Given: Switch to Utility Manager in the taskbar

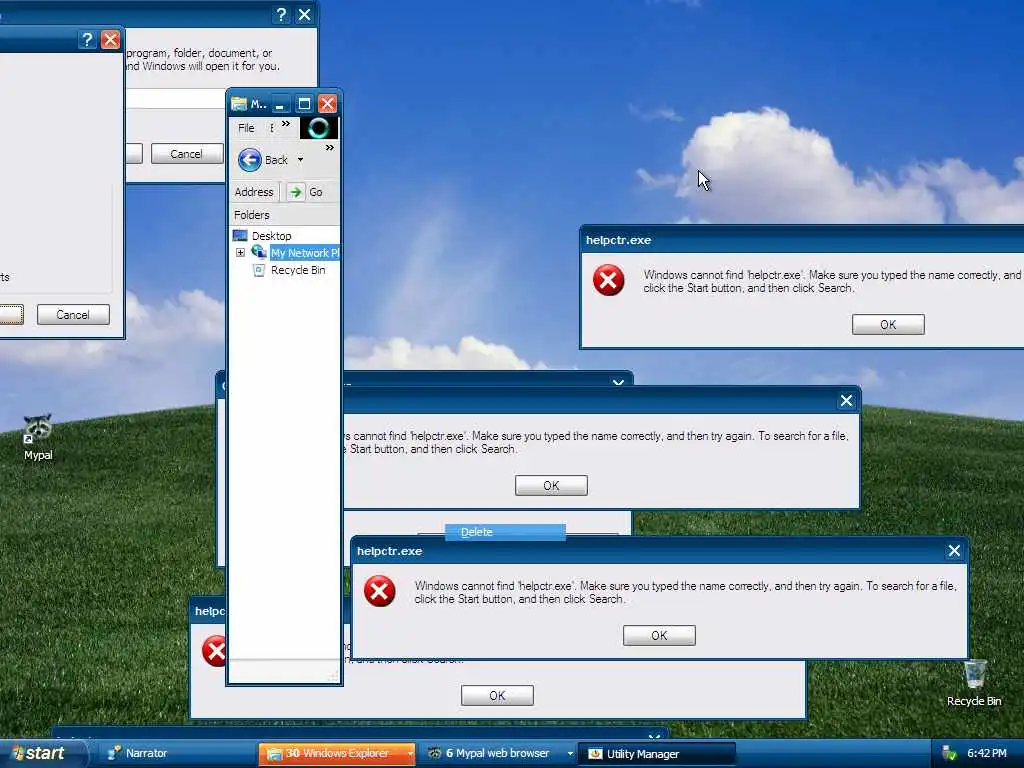Looking at the screenshot, I should 658,754.
